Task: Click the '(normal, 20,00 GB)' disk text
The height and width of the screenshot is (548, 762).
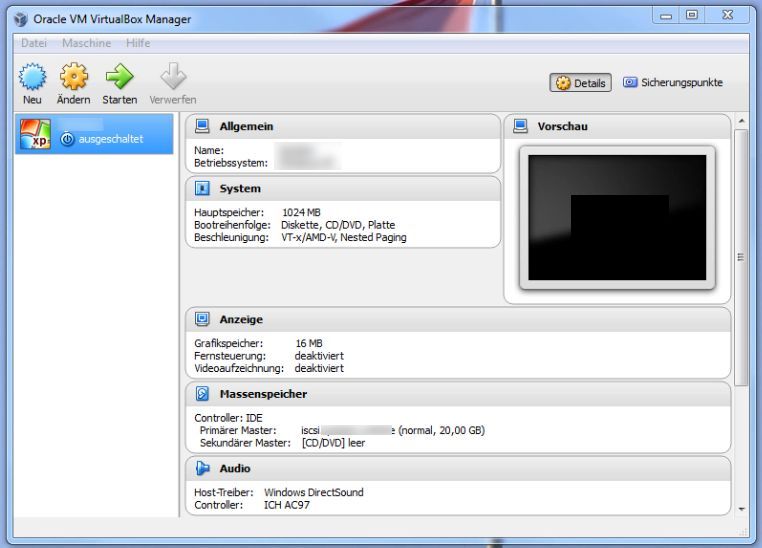Action: pyautogui.click(x=441, y=430)
